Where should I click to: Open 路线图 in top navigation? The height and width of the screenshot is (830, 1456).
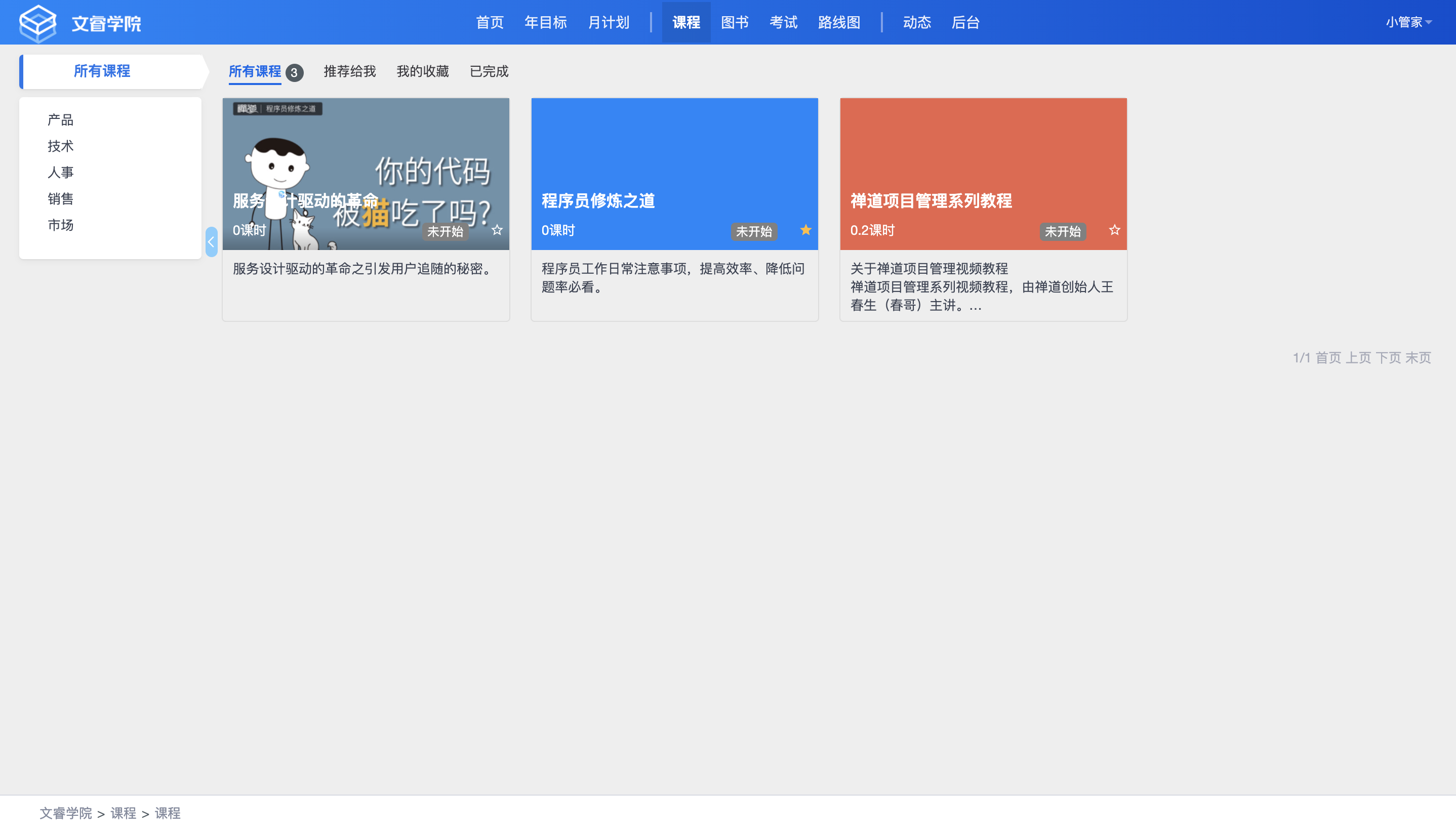tap(838, 22)
